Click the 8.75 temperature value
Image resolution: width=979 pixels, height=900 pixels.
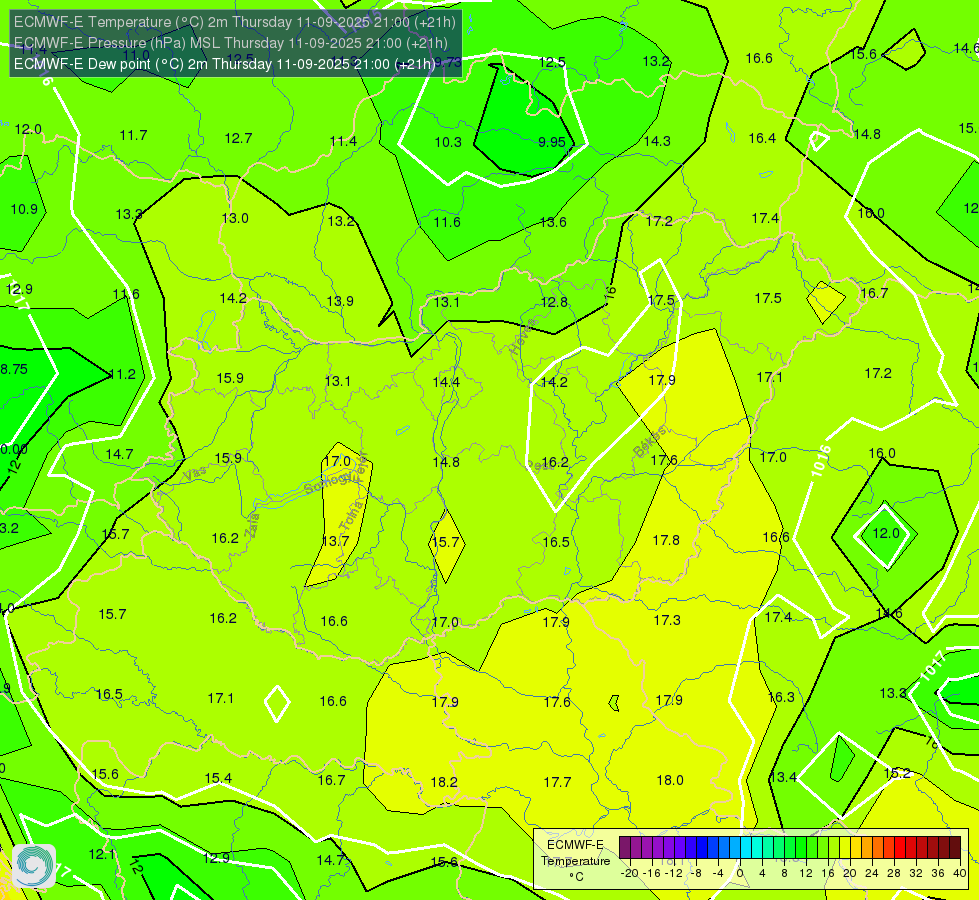coord(14,369)
